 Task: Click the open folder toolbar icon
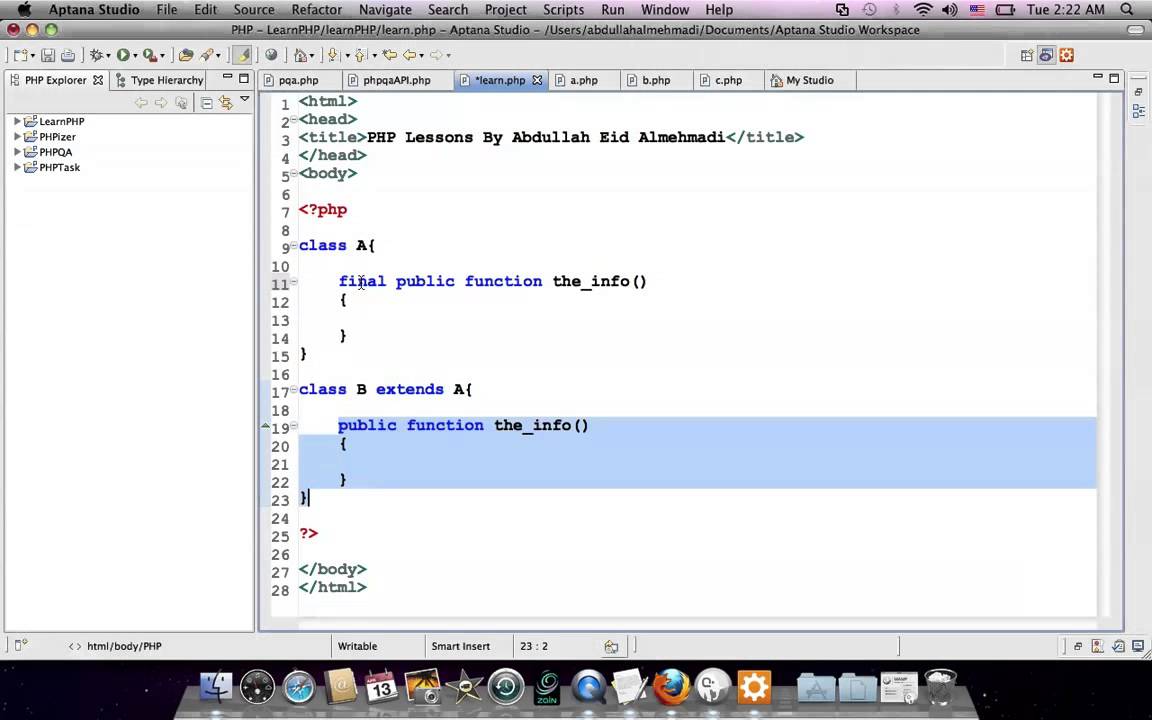[x=186, y=55]
